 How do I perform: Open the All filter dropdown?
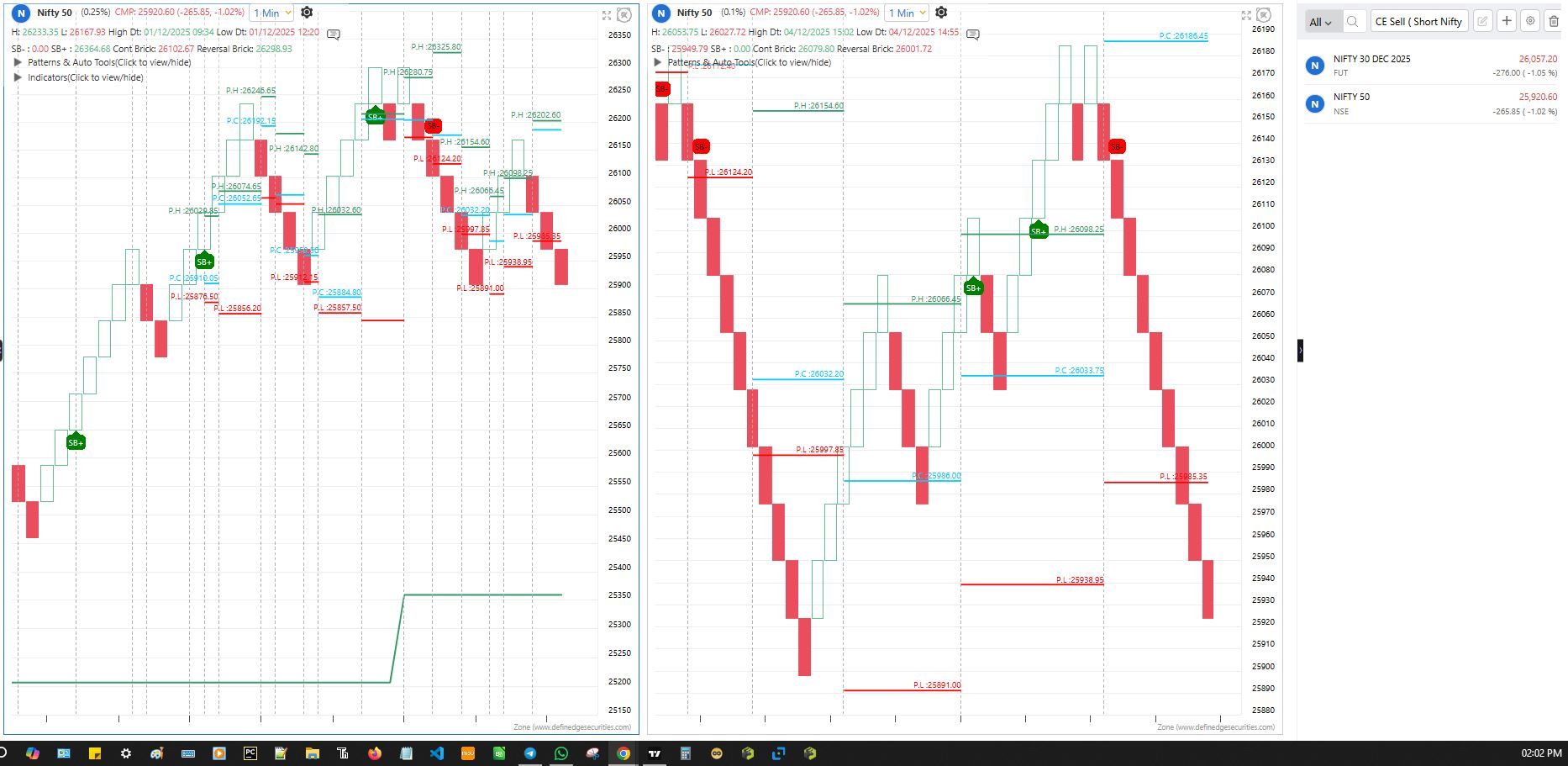[x=1320, y=23]
